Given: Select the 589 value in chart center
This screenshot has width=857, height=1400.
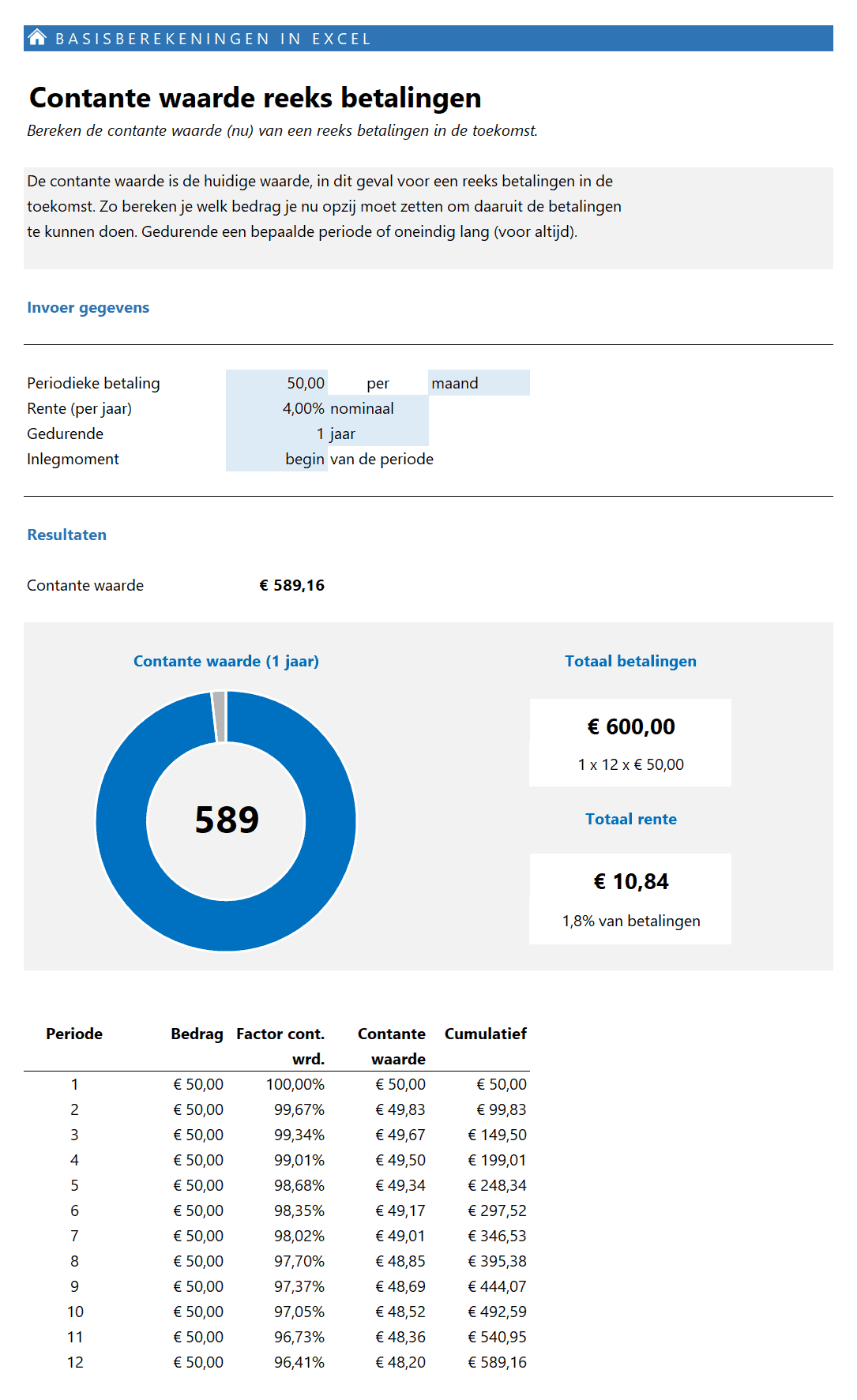Looking at the screenshot, I should point(227,820).
